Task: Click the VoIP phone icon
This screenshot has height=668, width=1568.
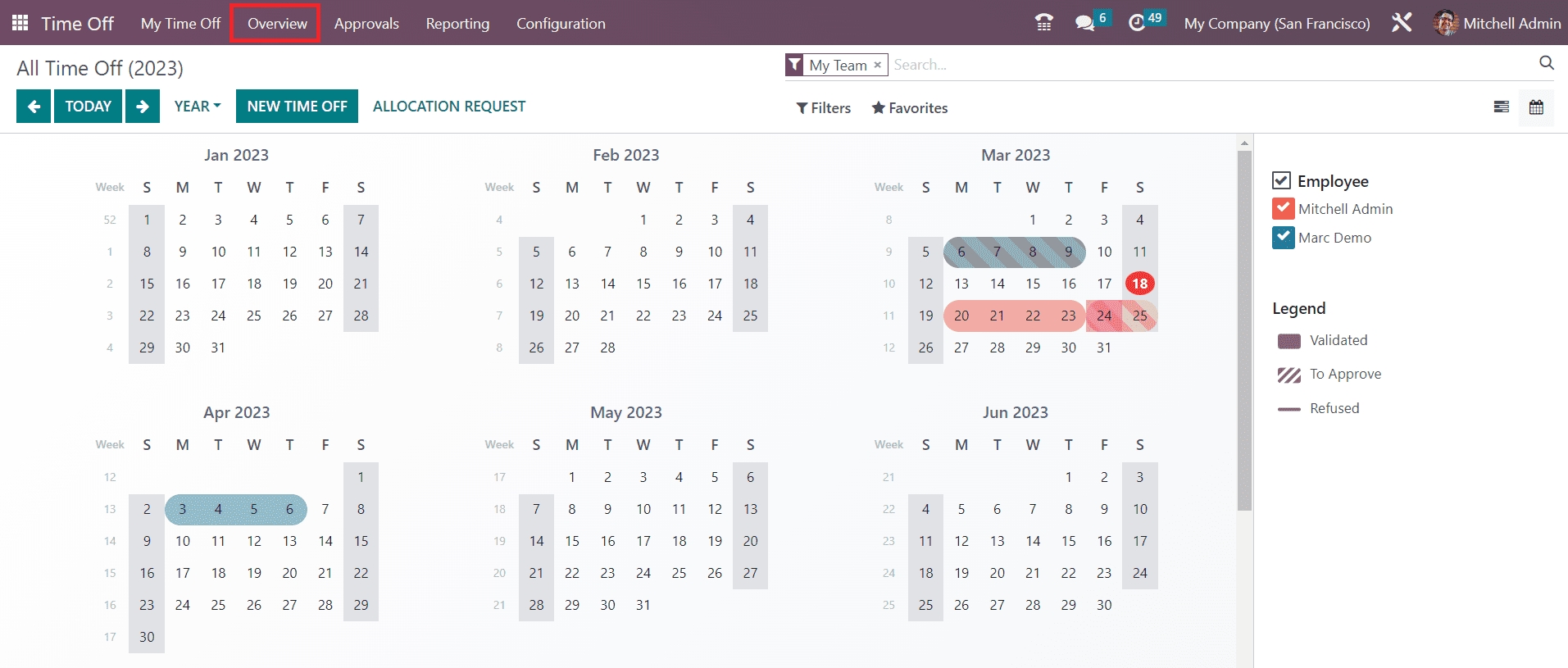Action: tap(1043, 23)
